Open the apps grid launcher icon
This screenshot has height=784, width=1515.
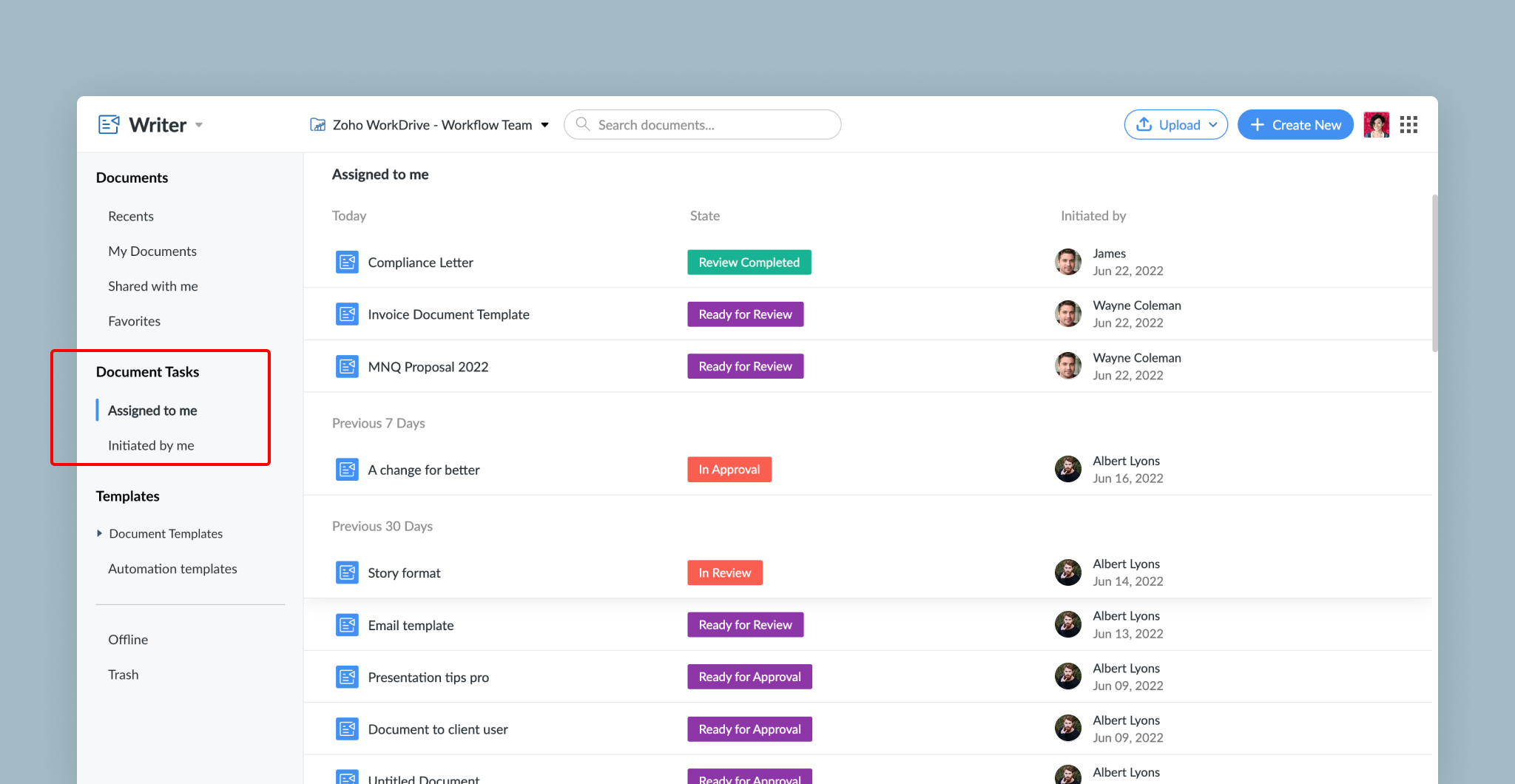(1408, 124)
